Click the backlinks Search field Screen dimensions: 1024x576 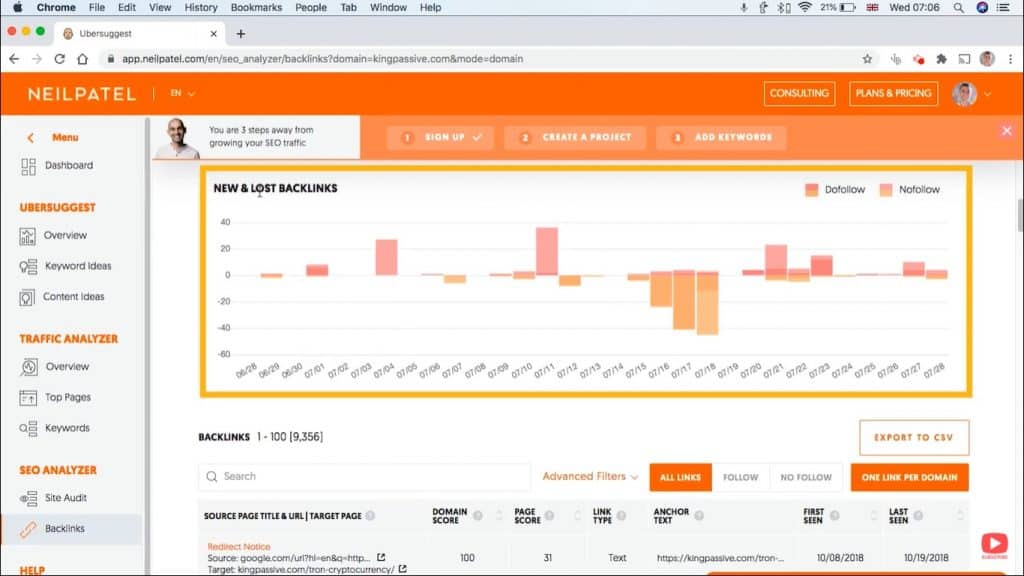(x=364, y=477)
